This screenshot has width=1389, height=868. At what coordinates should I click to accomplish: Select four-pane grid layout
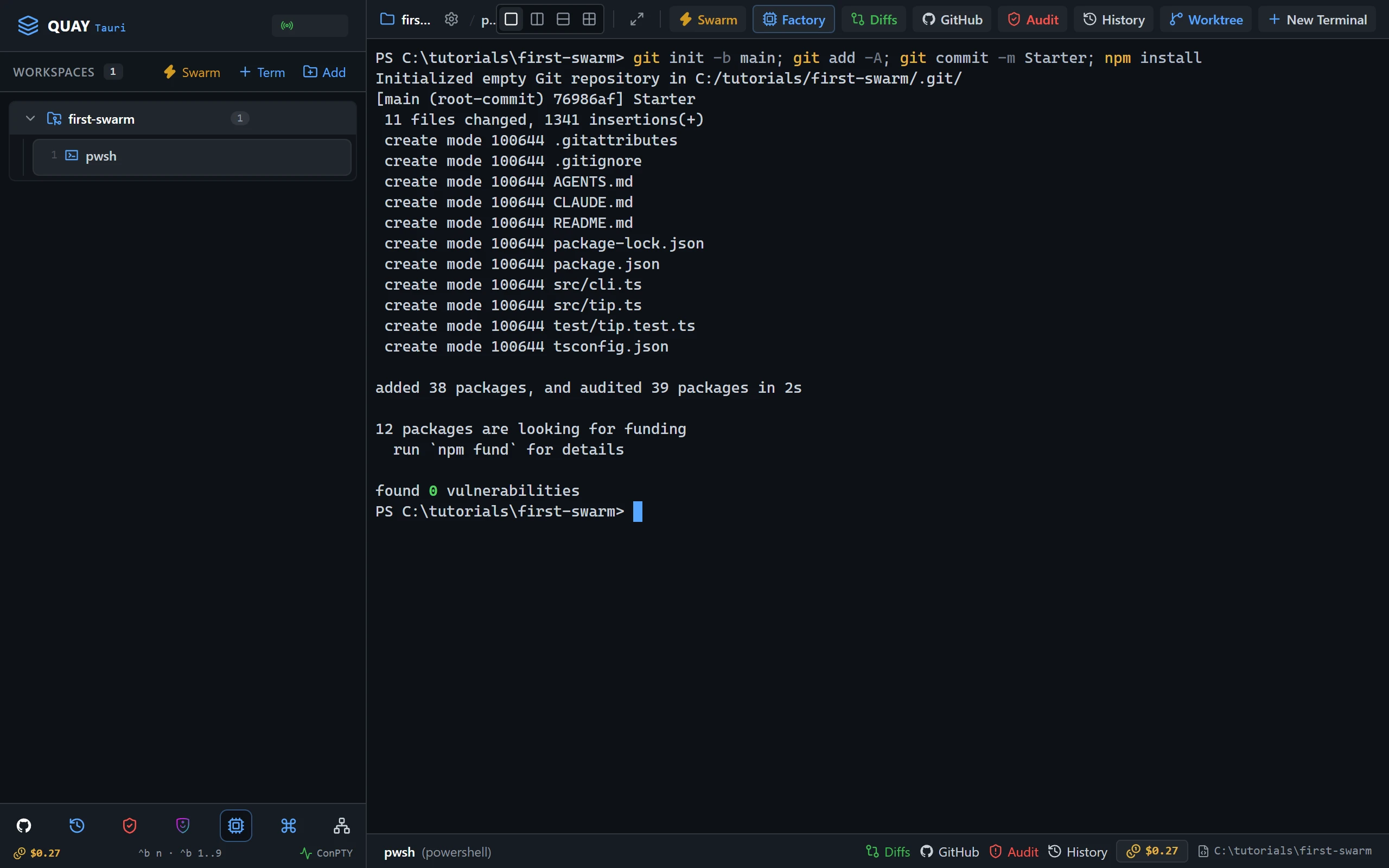click(589, 20)
